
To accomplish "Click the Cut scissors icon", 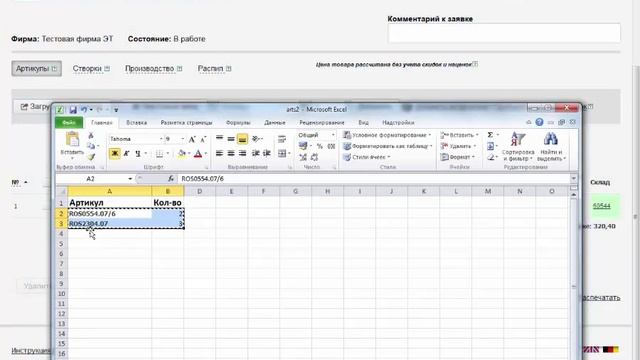I will coord(91,136).
